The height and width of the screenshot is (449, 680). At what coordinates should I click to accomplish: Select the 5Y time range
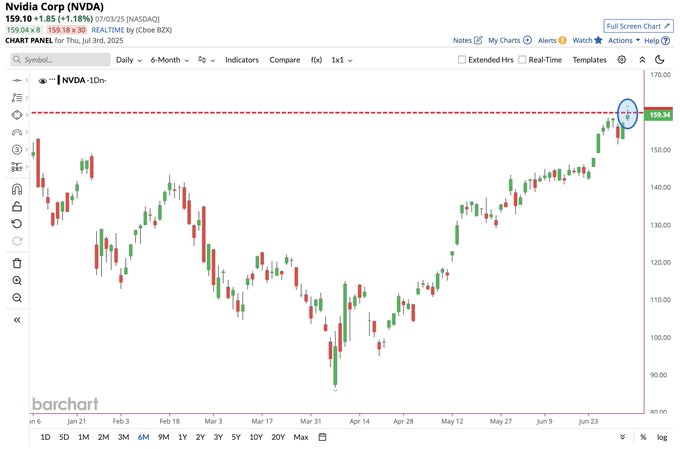click(x=236, y=437)
